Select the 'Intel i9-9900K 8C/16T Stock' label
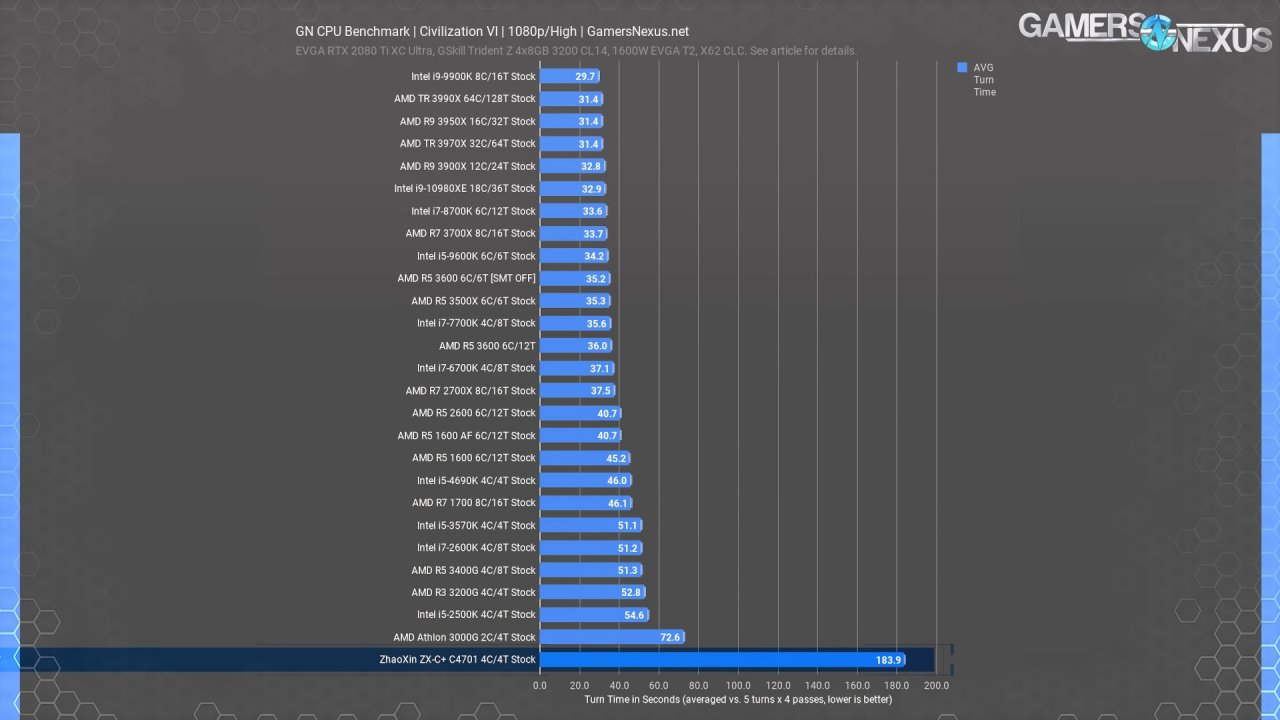 (473, 76)
